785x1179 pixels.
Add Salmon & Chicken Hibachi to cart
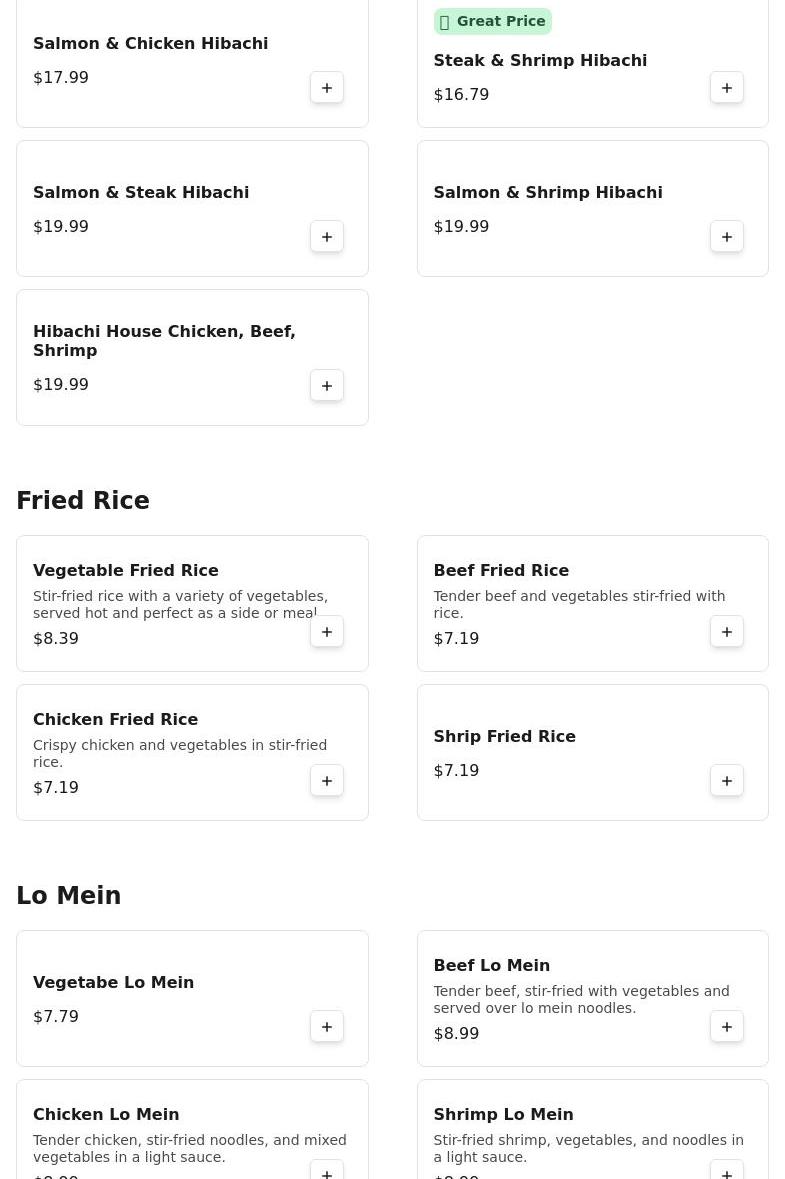point(327,88)
